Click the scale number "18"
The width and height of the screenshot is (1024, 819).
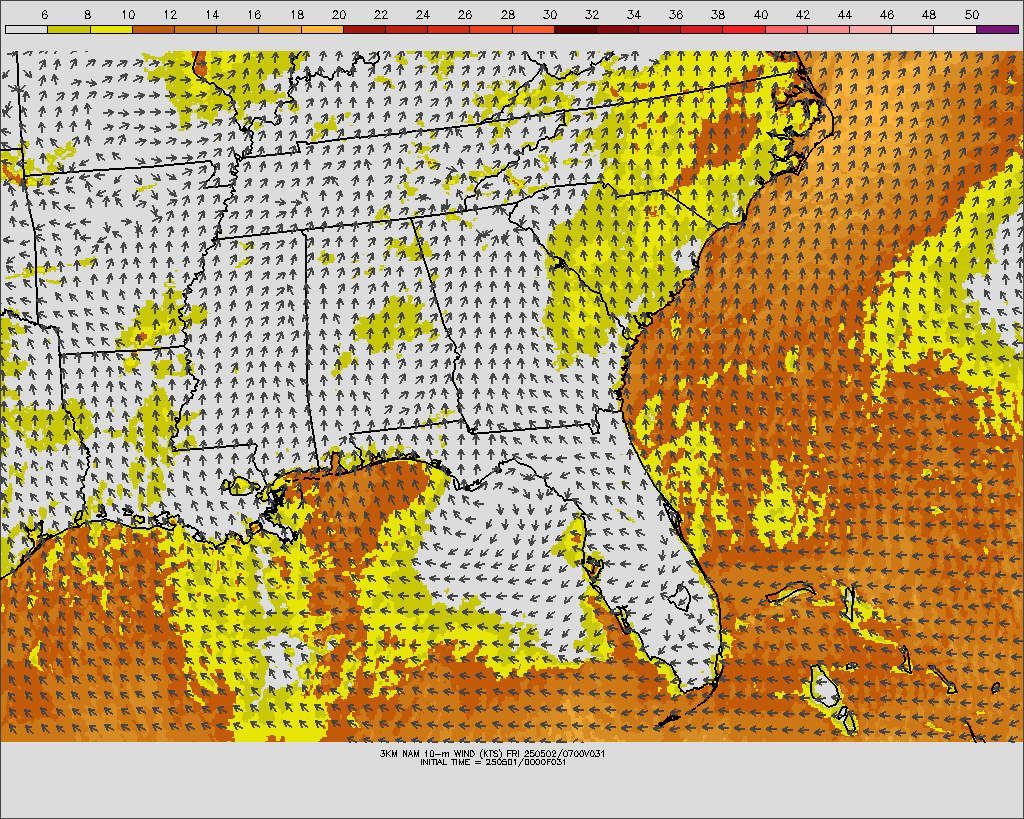click(x=296, y=14)
